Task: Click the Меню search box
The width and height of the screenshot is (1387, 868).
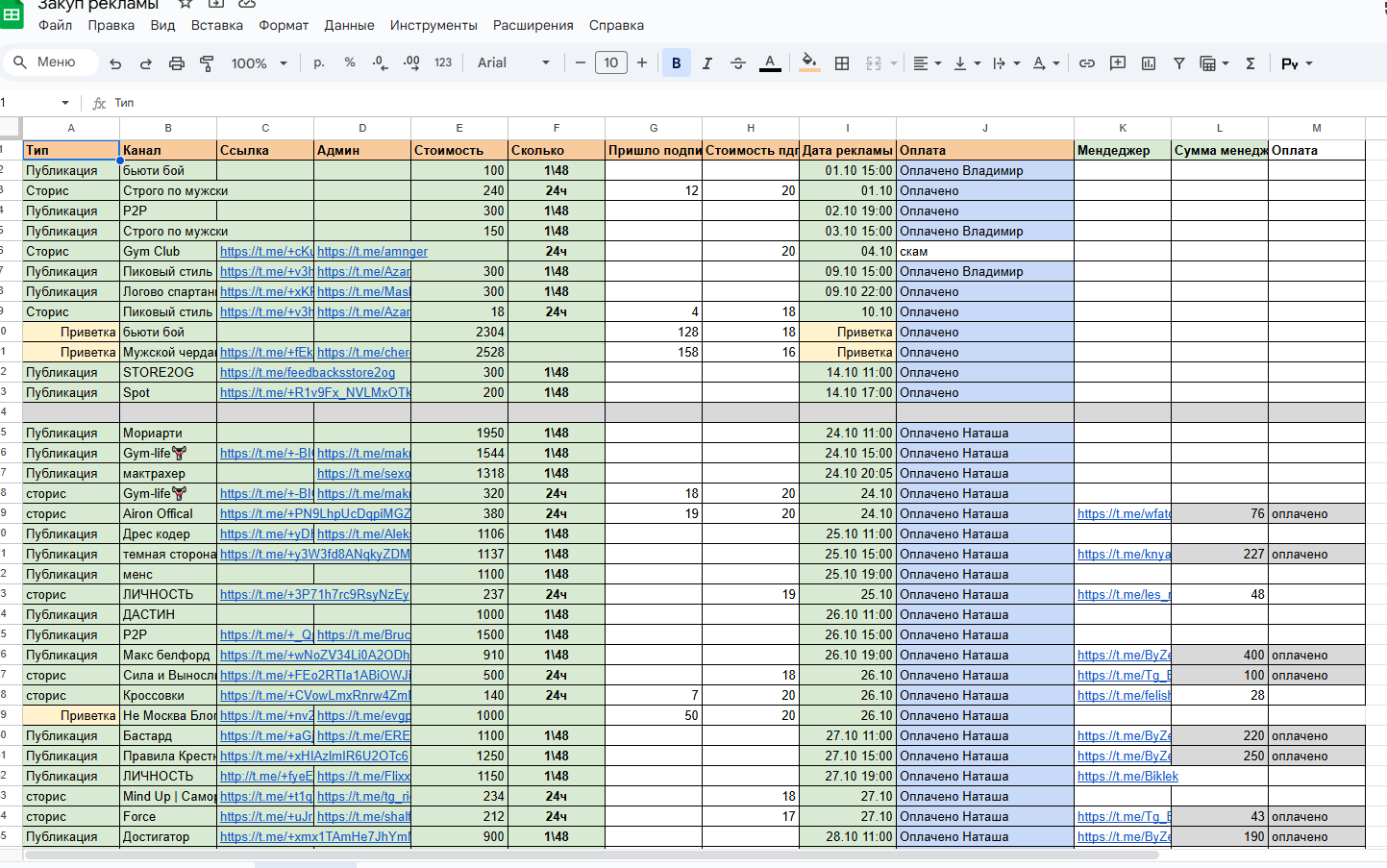Action: click(x=50, y=62)
